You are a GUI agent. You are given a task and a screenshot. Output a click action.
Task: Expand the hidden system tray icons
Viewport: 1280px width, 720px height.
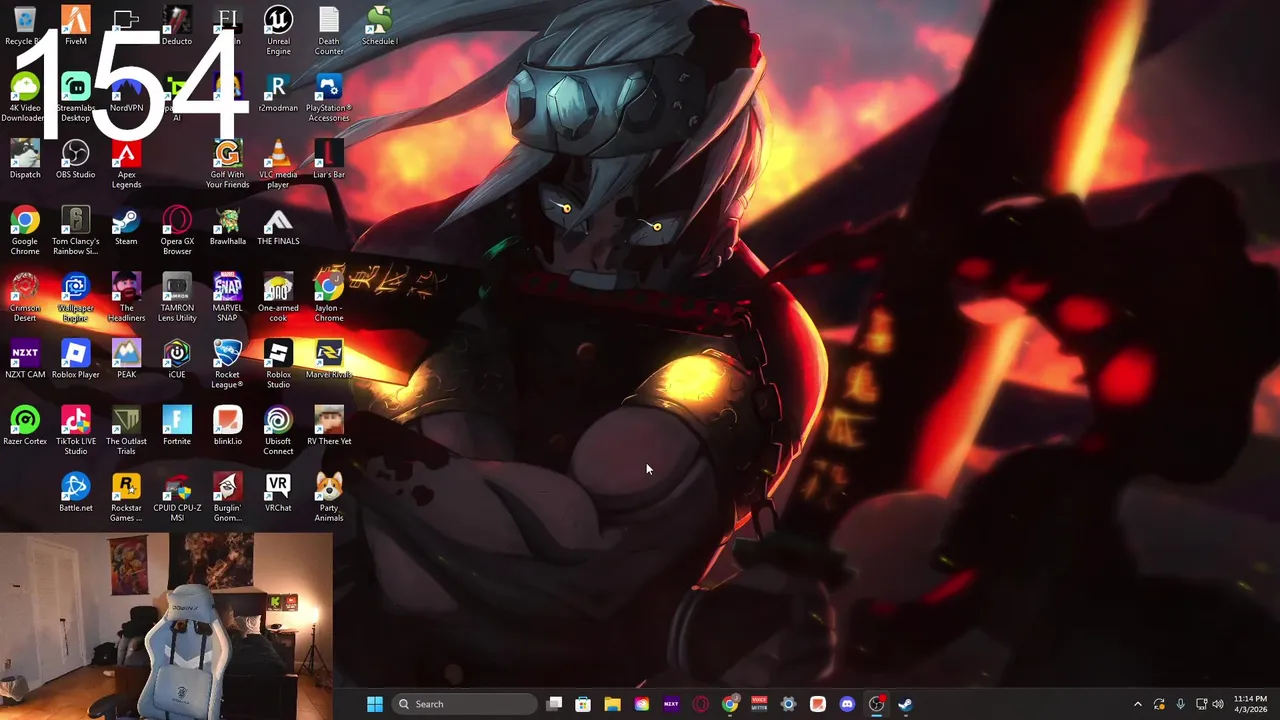click(1137, 704)
